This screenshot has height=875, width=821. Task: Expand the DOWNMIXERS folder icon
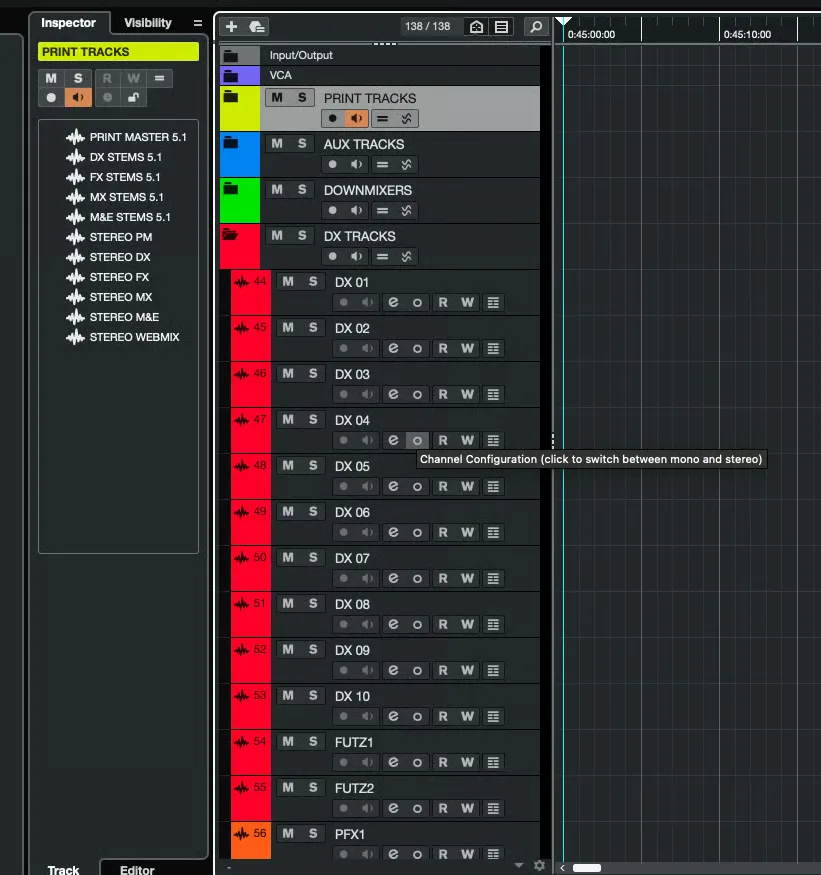click(231, 189)
